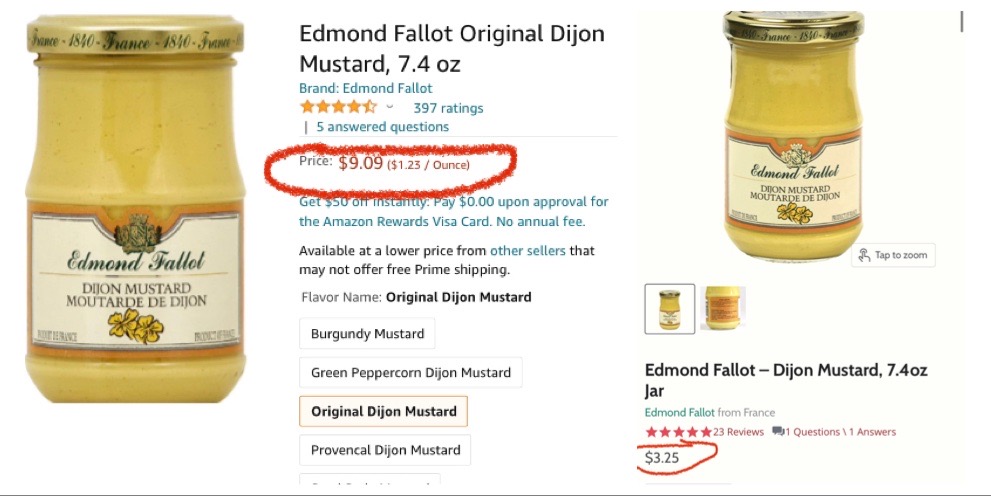Click the tap-to-zoom hand icon
Viewport: 991px width, 496px height.
click(864, 255)
